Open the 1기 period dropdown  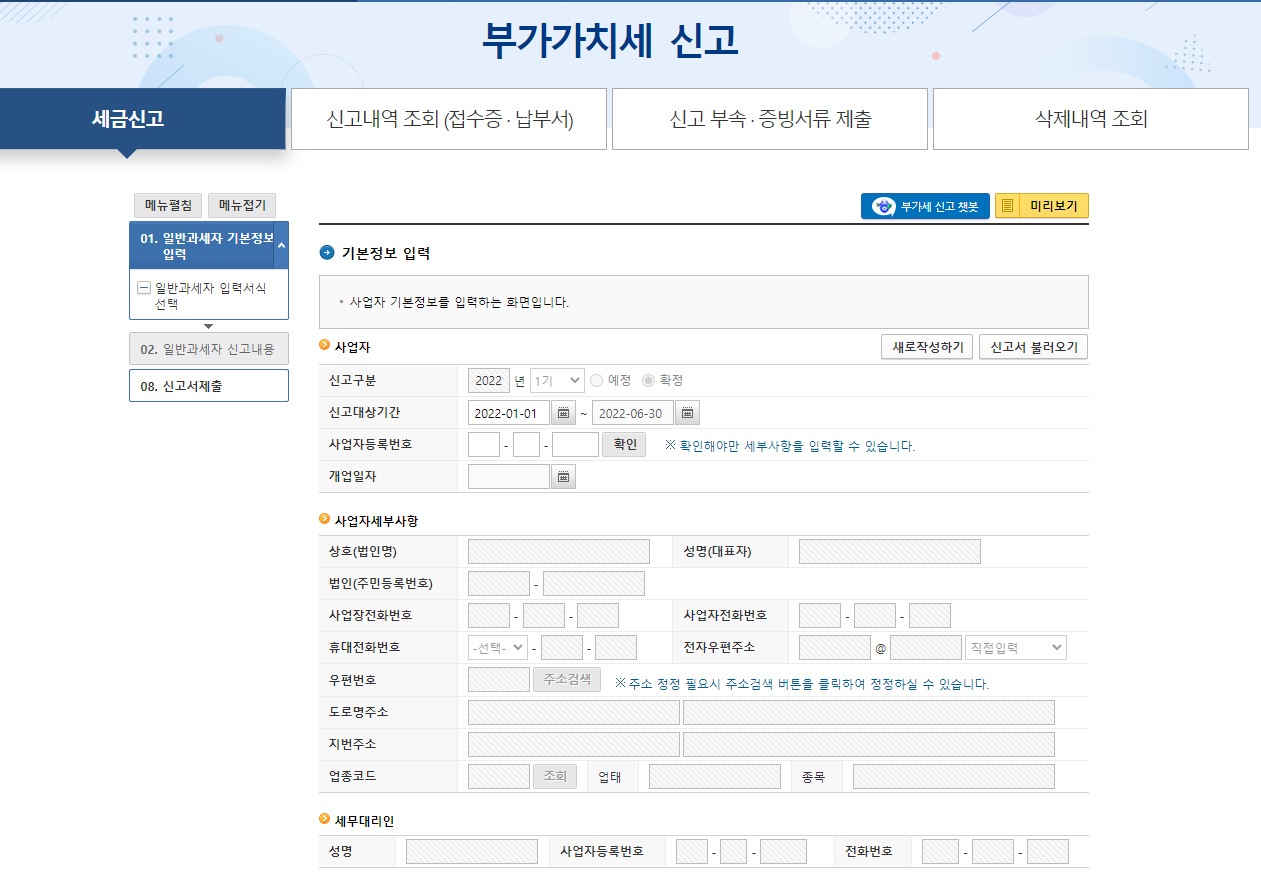[557, 381]
